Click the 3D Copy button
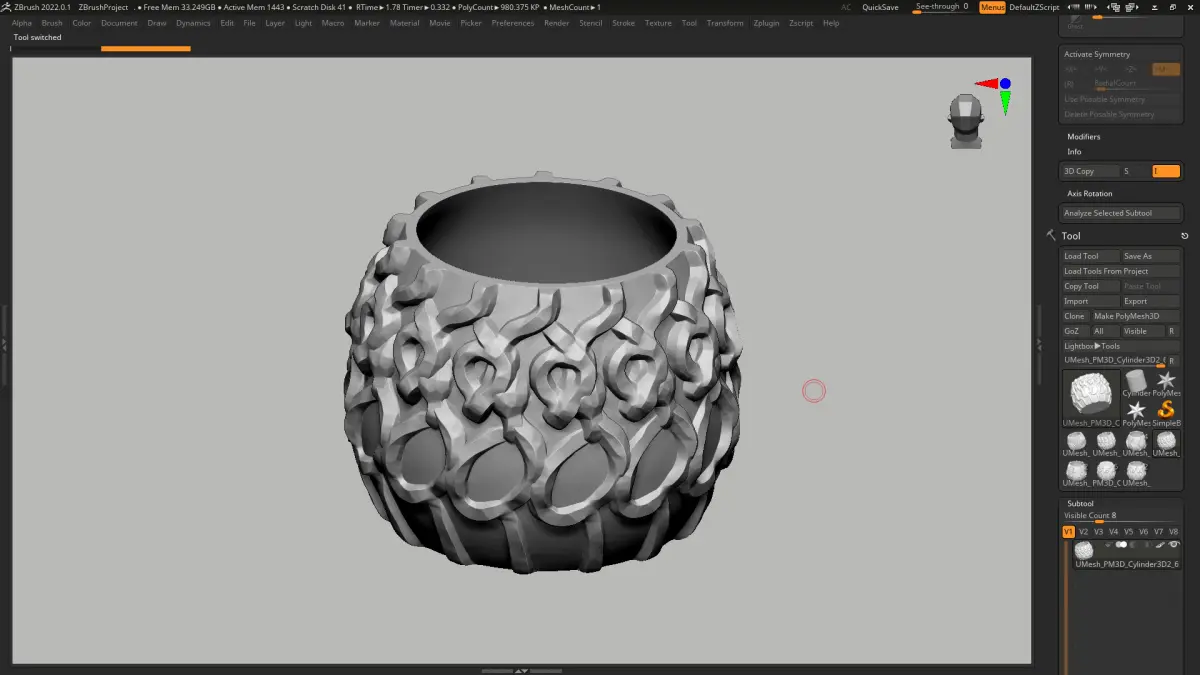 point(1090,171)
